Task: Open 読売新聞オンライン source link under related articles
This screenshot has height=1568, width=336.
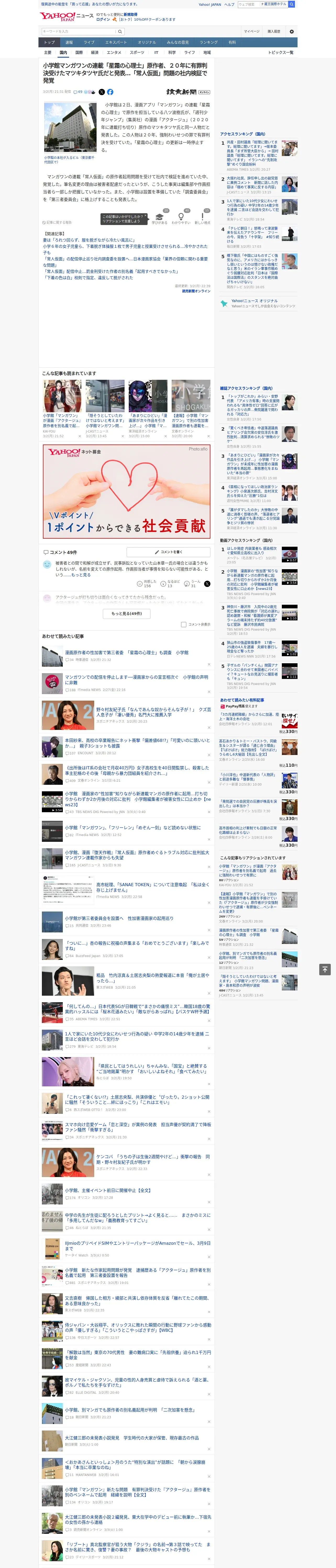Action: click(x=196, y=291)
